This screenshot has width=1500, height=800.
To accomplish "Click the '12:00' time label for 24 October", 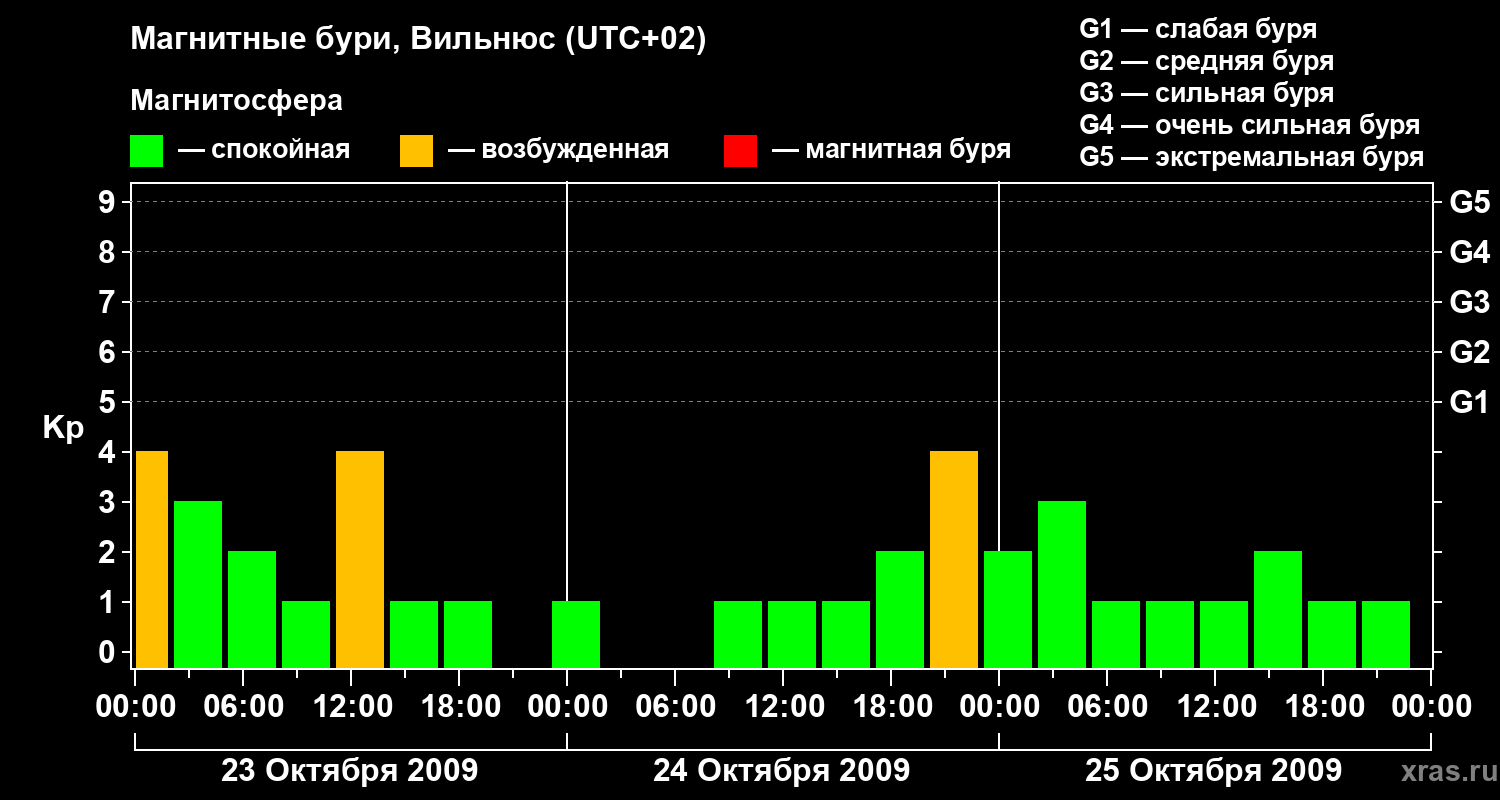I will coord(783,707).
